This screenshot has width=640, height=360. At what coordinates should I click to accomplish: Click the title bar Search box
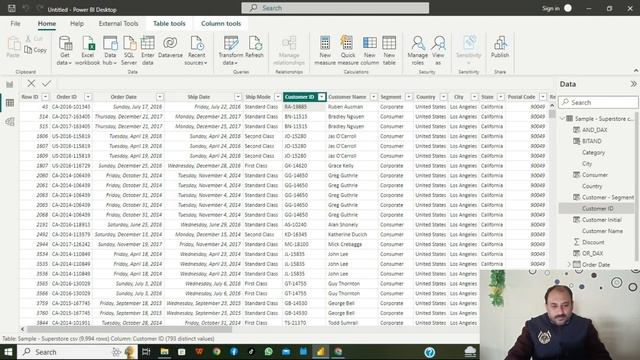click(x=335, y=8)
